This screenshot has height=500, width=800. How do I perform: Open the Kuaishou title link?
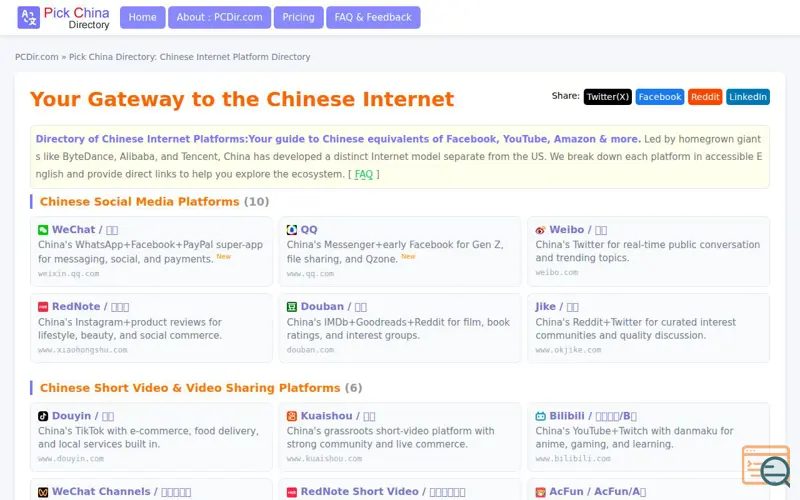338,416
